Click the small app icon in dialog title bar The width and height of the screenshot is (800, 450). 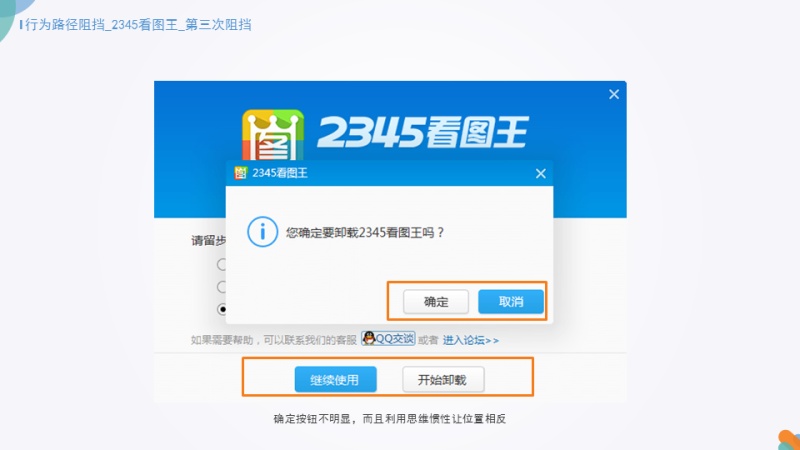[x=240, y=173]
